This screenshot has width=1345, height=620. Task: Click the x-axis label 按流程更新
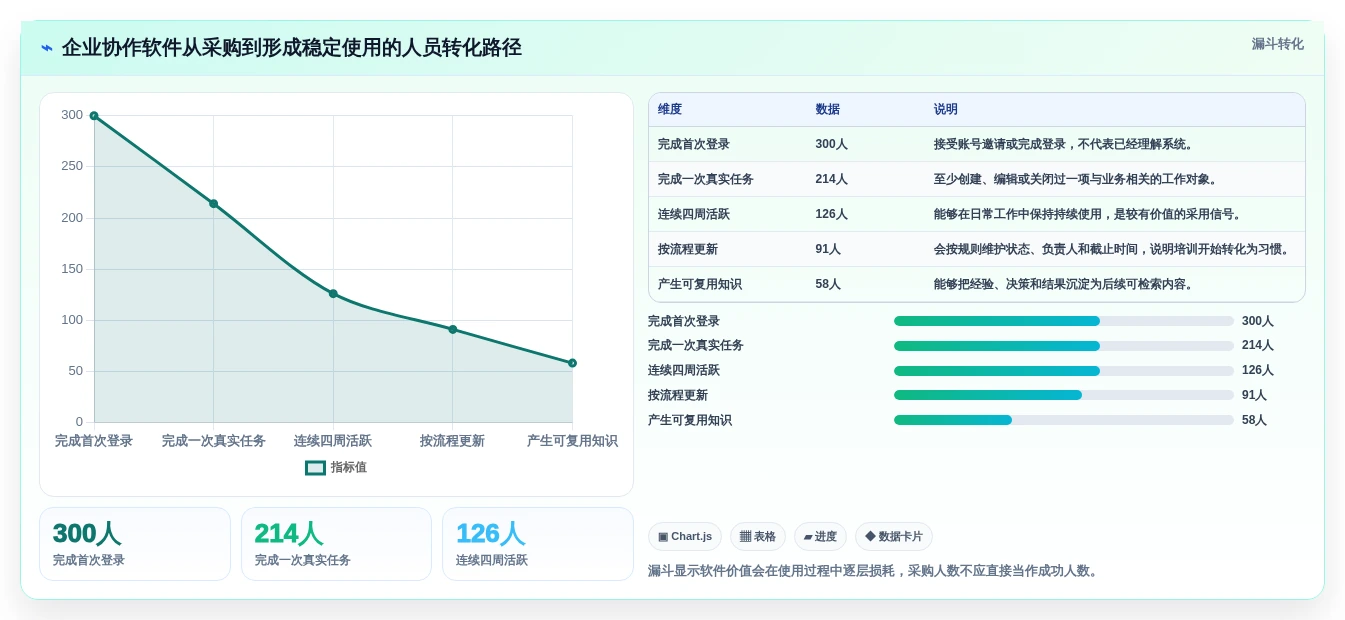[x=452, y=441]
